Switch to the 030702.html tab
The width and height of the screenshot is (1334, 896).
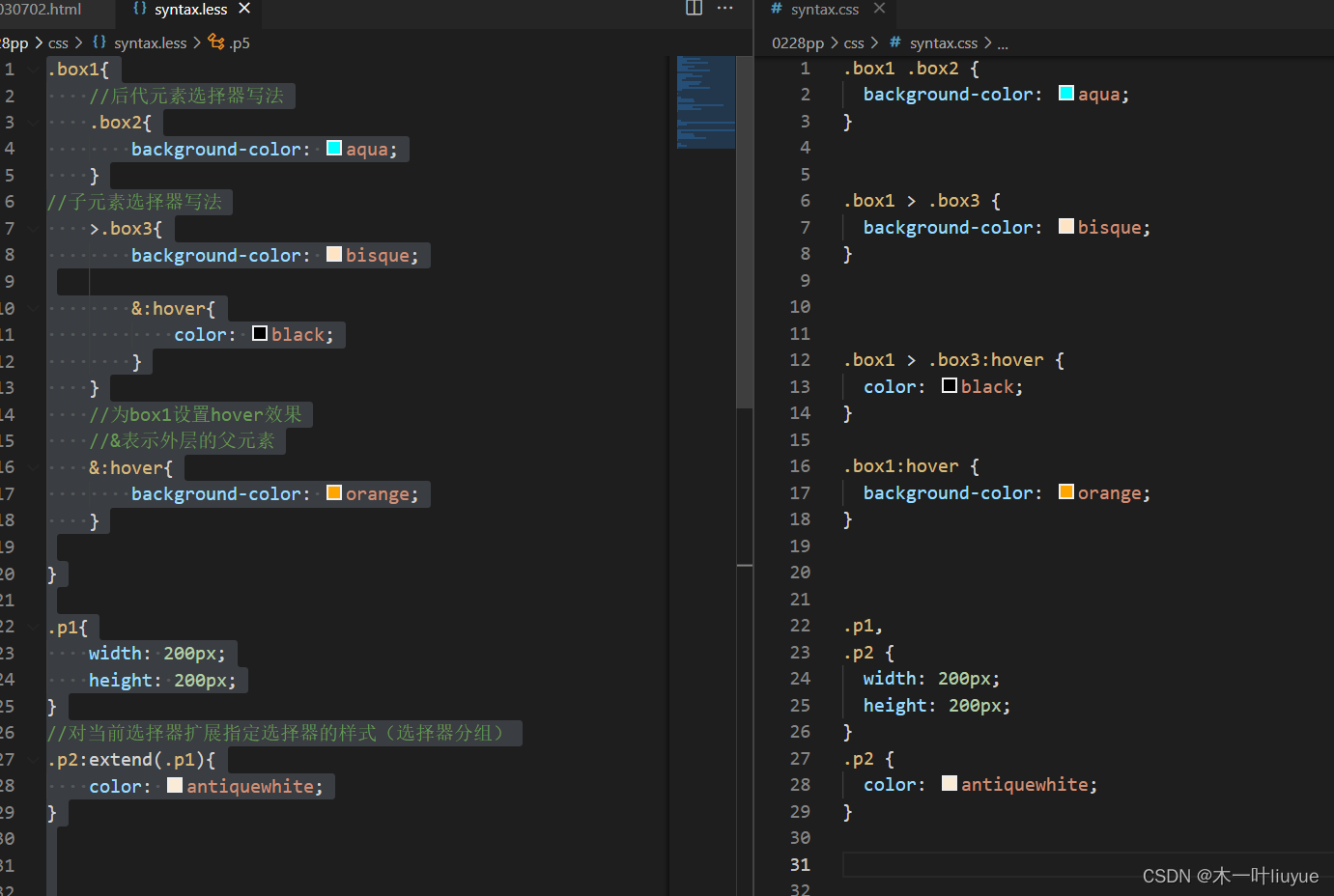coord(41,10)
